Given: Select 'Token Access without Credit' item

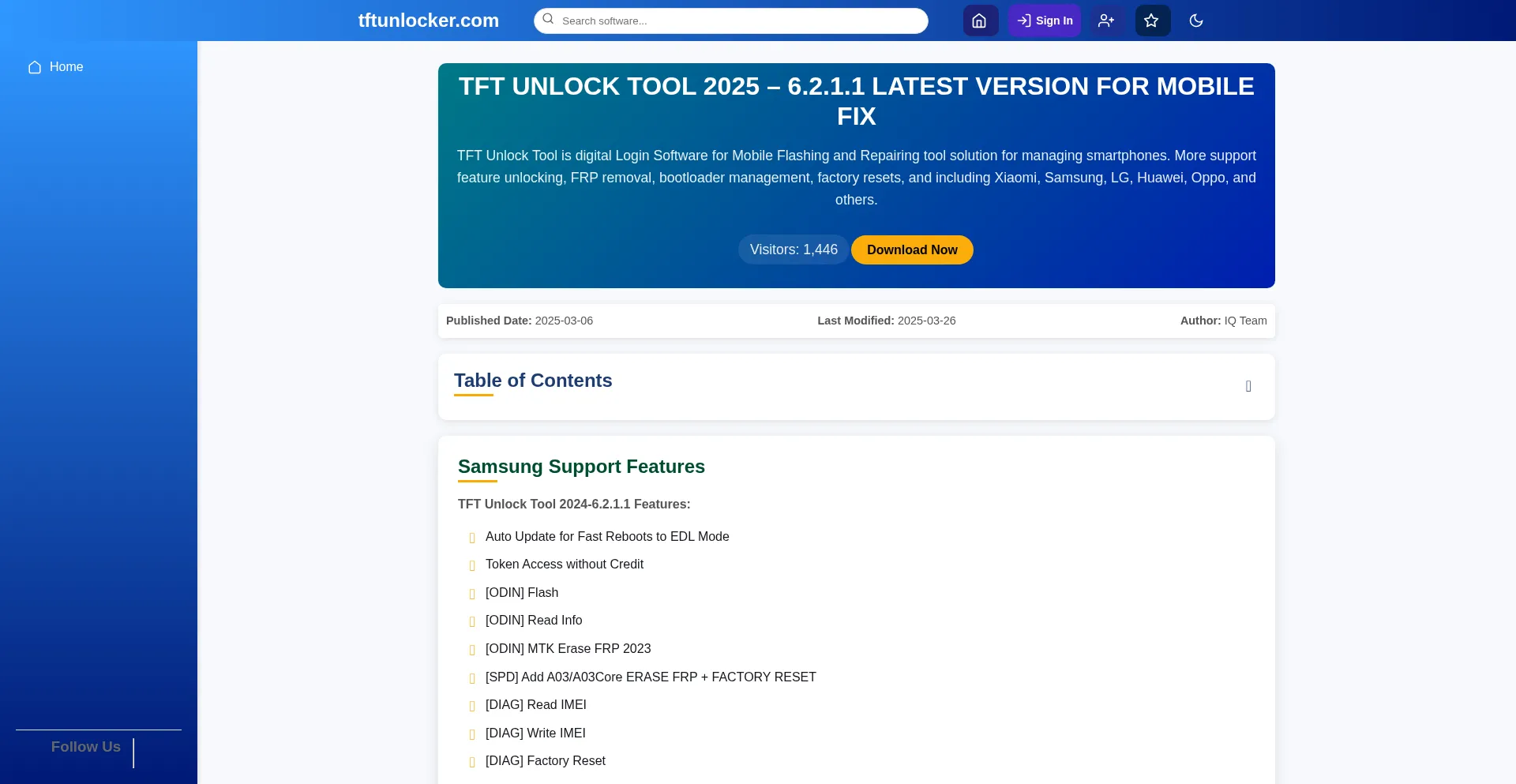Looking at the screenshot, I should (x=565, y=564).
